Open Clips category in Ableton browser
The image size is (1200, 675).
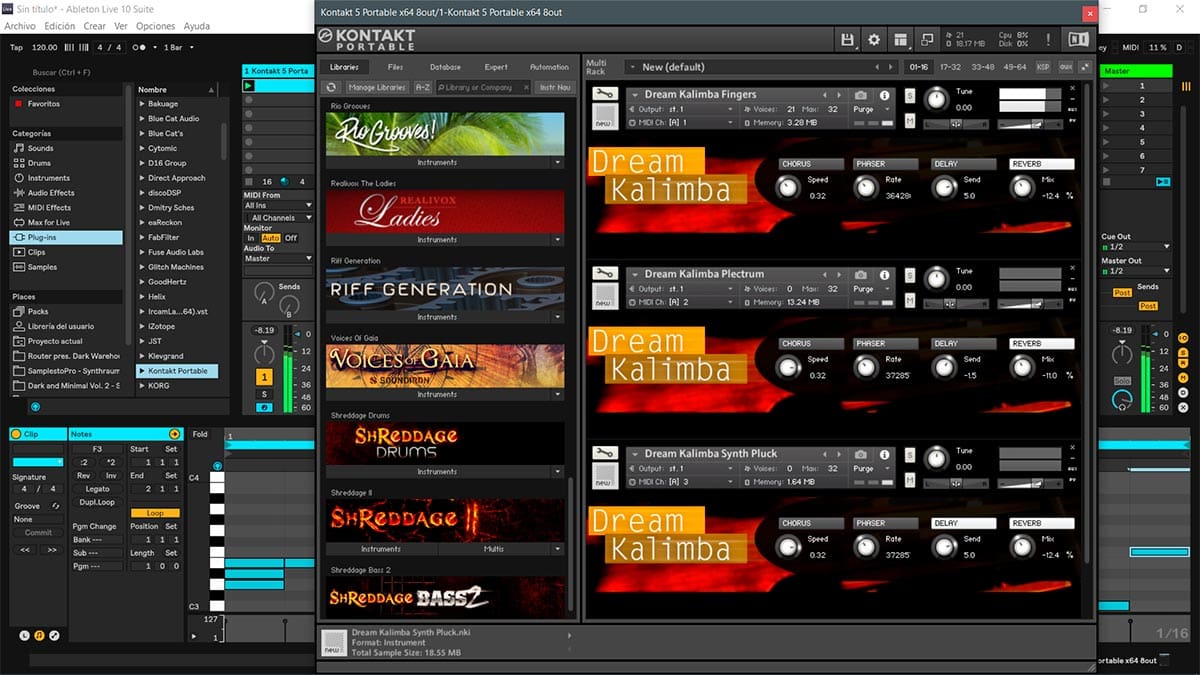37,253
